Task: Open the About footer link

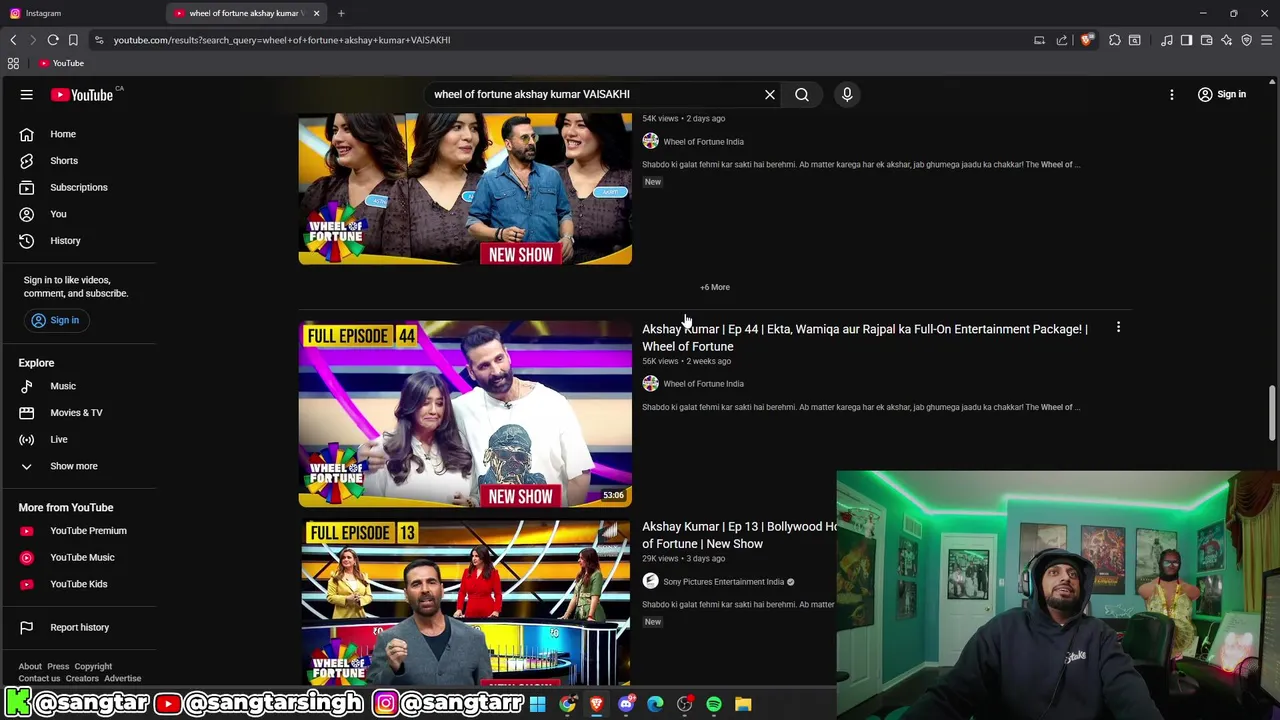Action: pyautogui.click(x=30, y=667)
